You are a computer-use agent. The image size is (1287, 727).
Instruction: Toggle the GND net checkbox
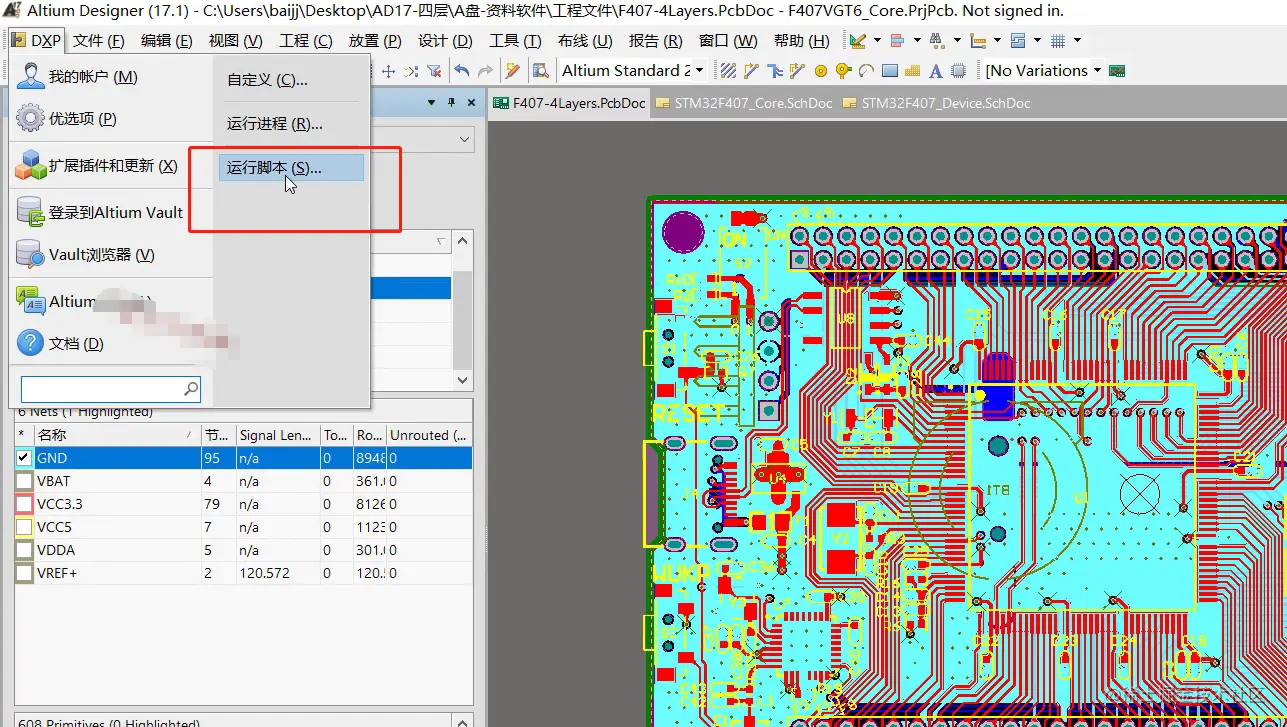[x=24, y=458]
